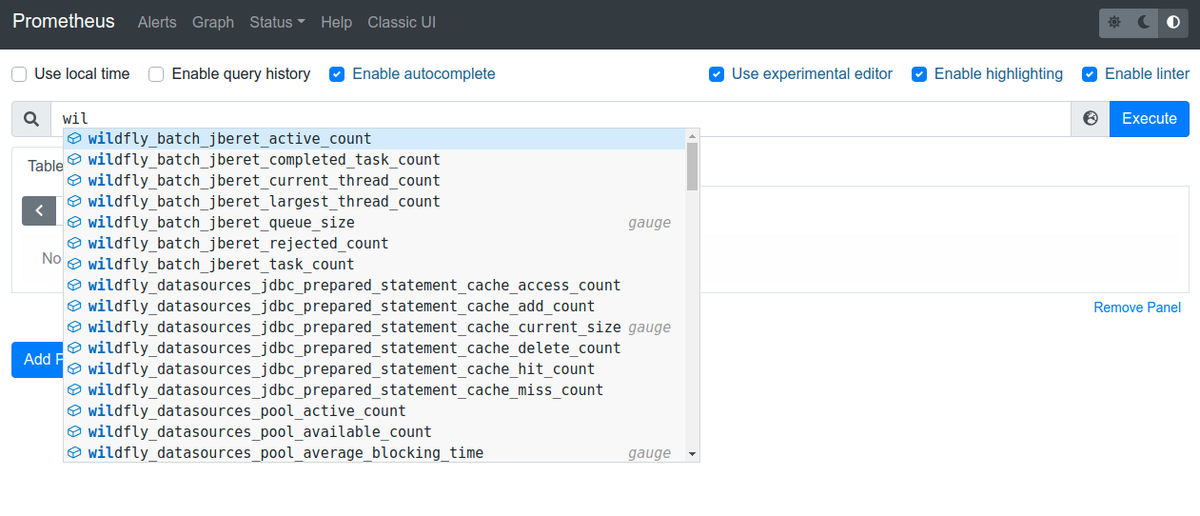1200x516 pixels.
Task: Open the Status dropdown menu
Action: (277, 22)
